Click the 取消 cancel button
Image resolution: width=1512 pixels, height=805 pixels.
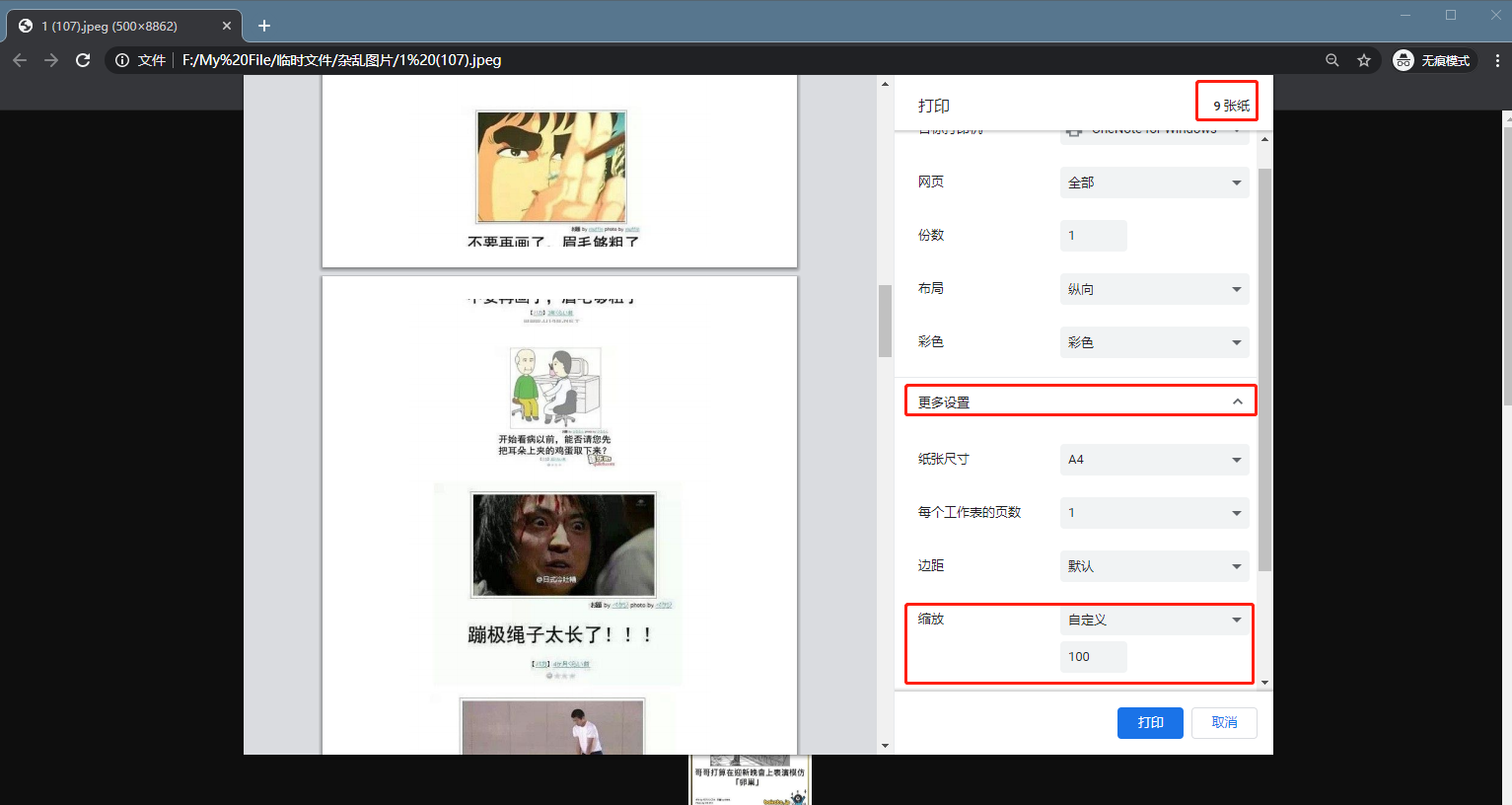click(1224, 722)
